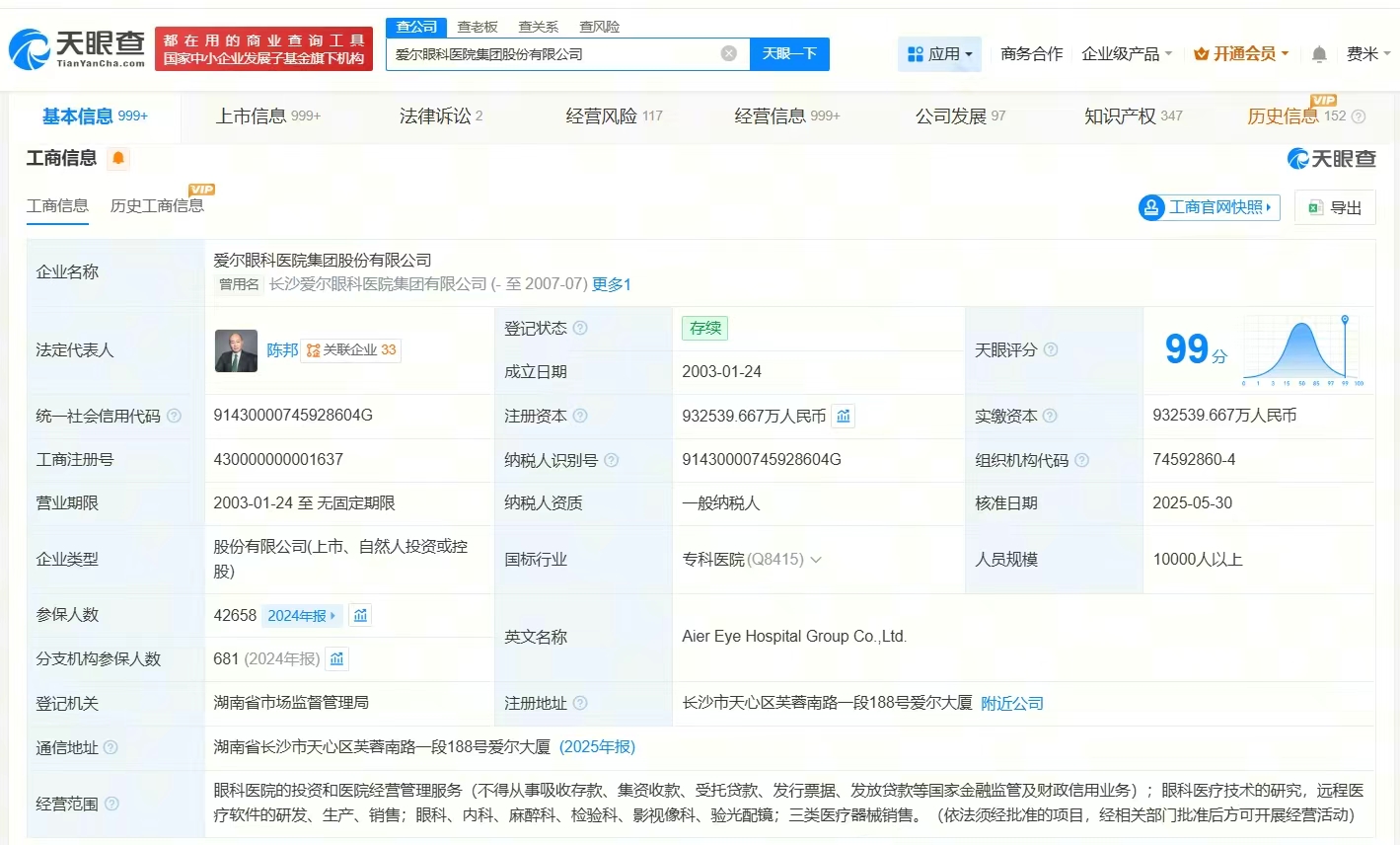Open the 上市信息 tab
The height and width of the screenshot is (845, 1400).
tap(268, 116)
